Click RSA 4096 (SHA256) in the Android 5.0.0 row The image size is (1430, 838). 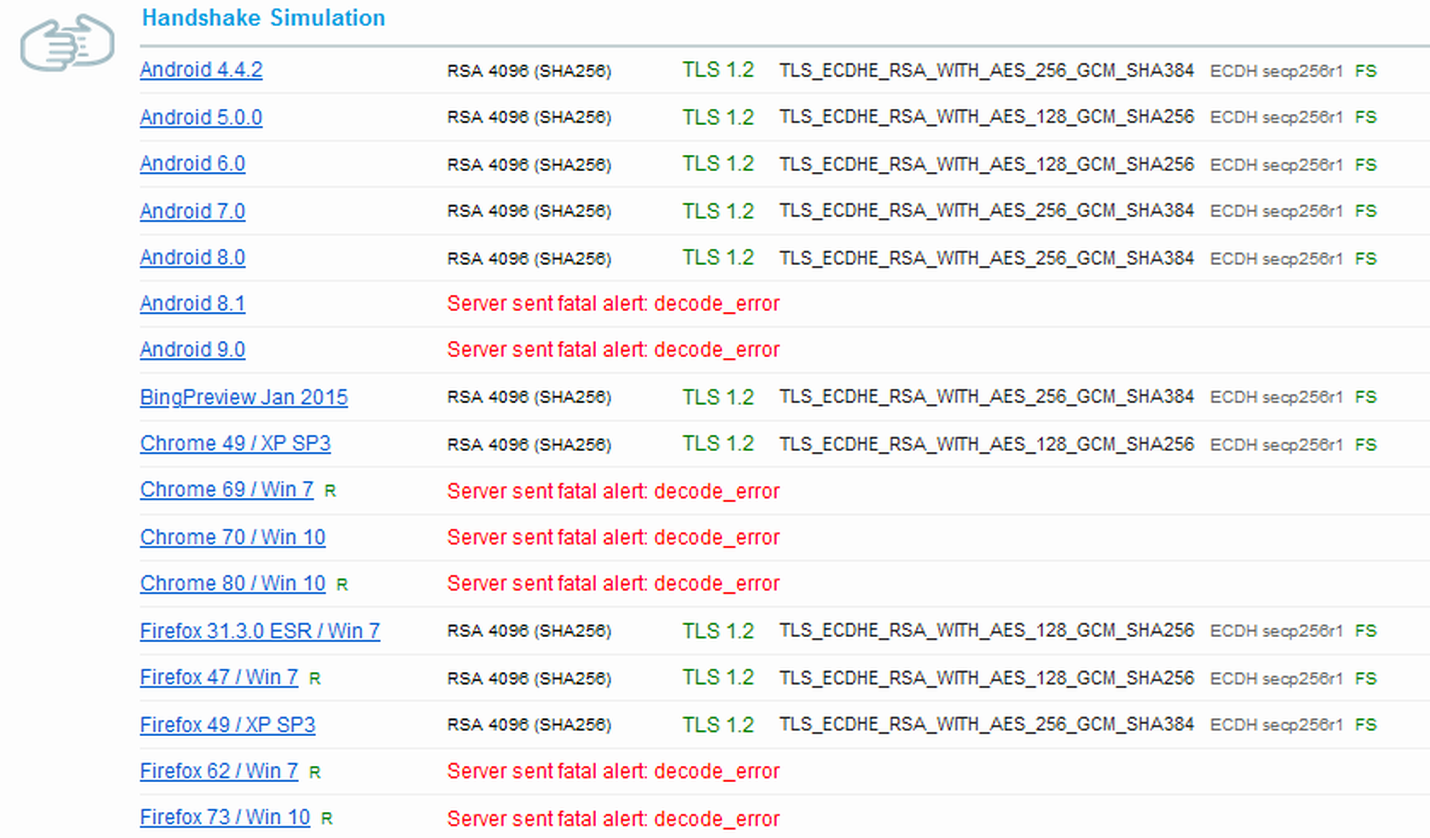coord(529,118)
